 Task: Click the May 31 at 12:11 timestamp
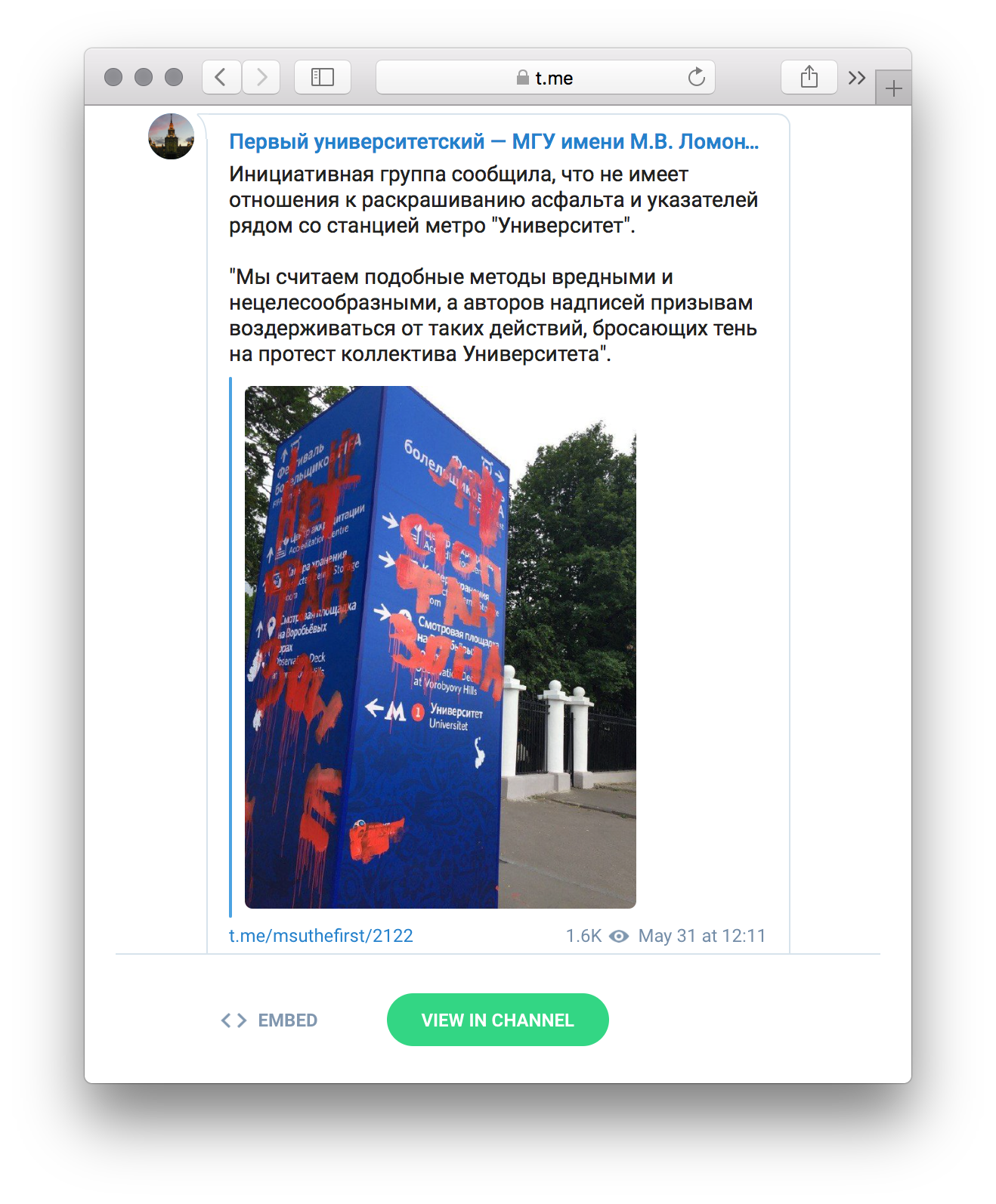coord(702,936)
